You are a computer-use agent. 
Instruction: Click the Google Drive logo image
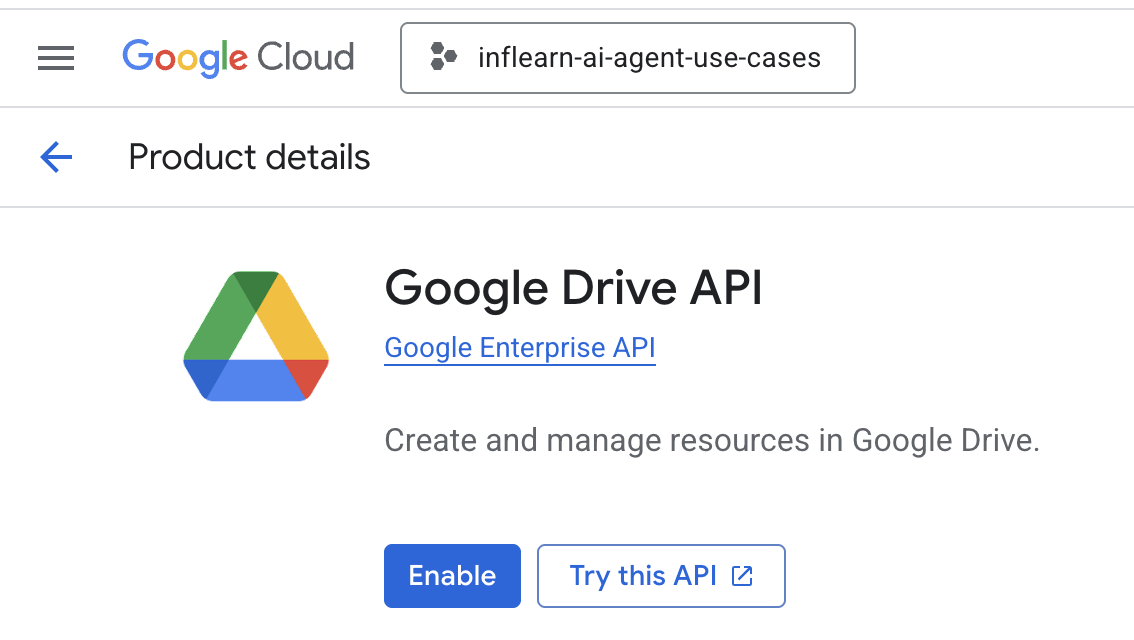(256, 336)
